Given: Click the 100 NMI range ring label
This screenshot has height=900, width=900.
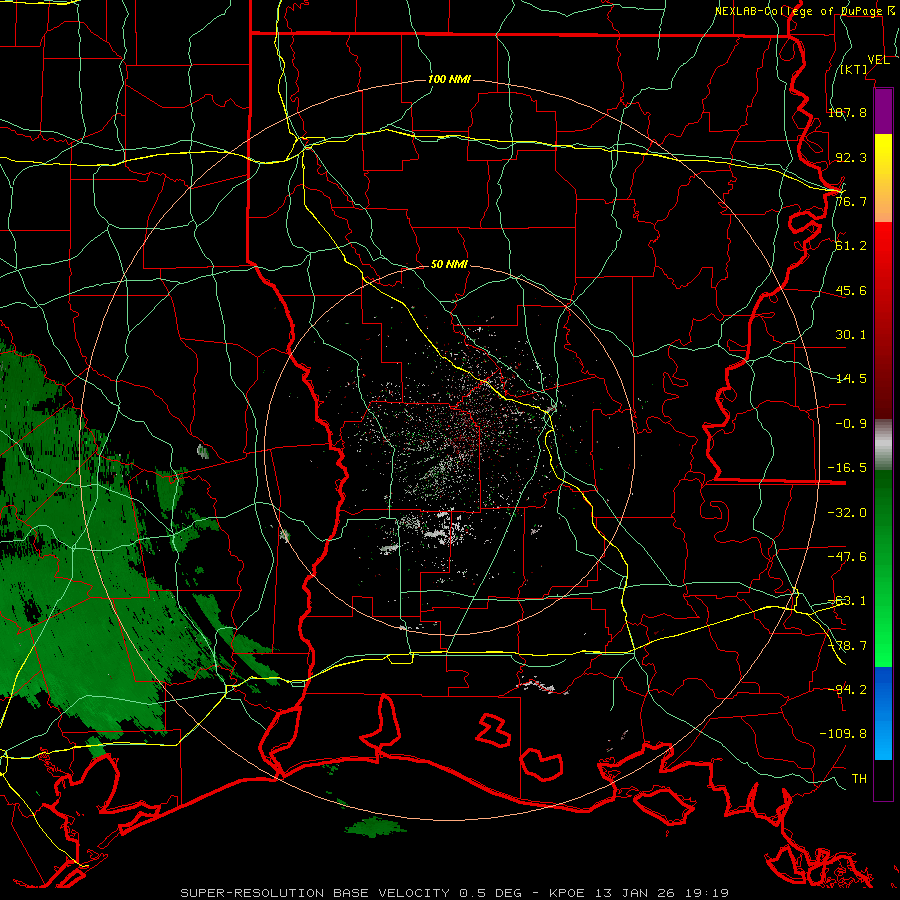Looking at the screenshot, I should coord(449,79).
